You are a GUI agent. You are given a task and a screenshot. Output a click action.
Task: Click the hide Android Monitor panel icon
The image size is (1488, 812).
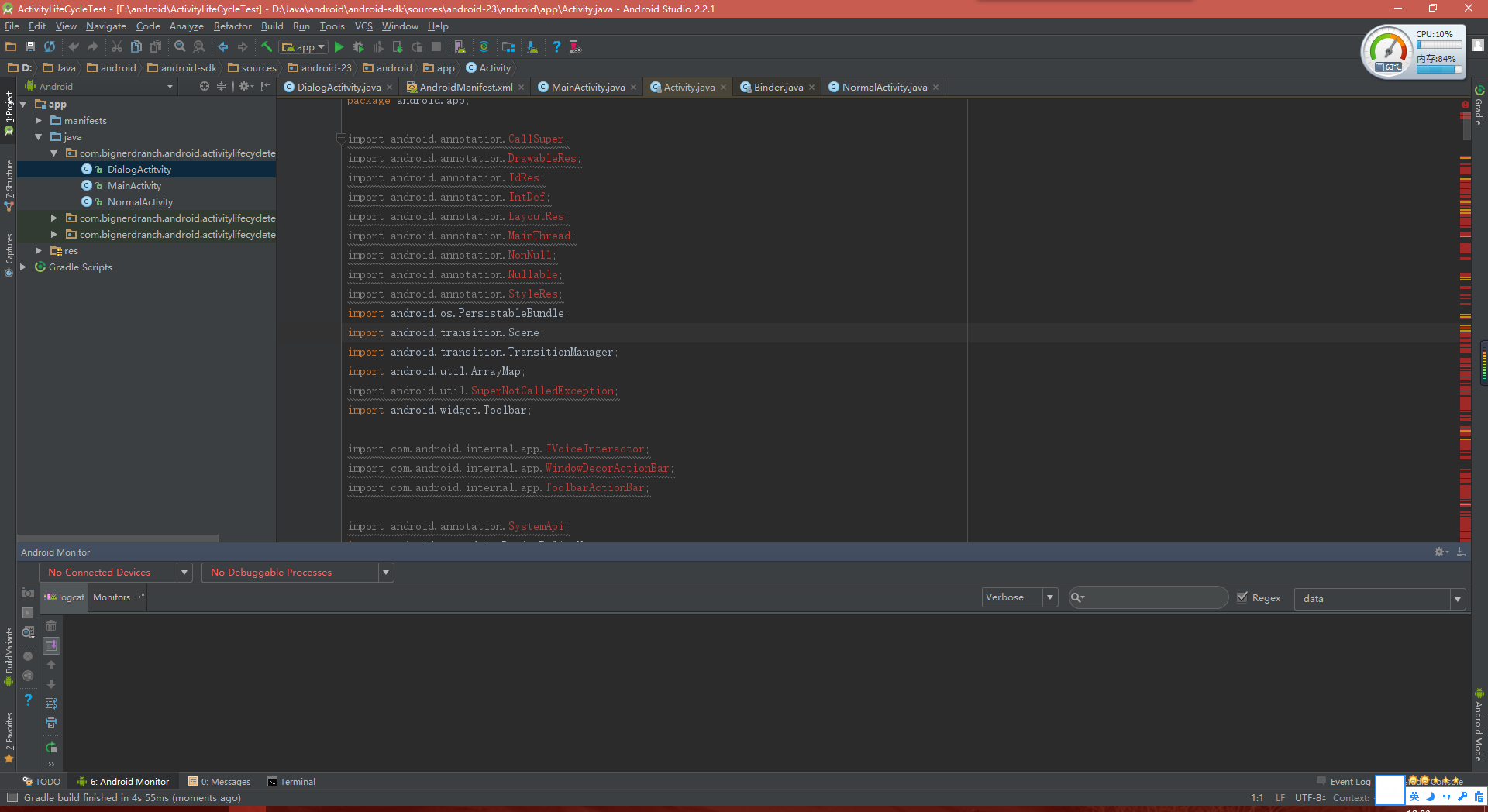tap(1461, 552)
